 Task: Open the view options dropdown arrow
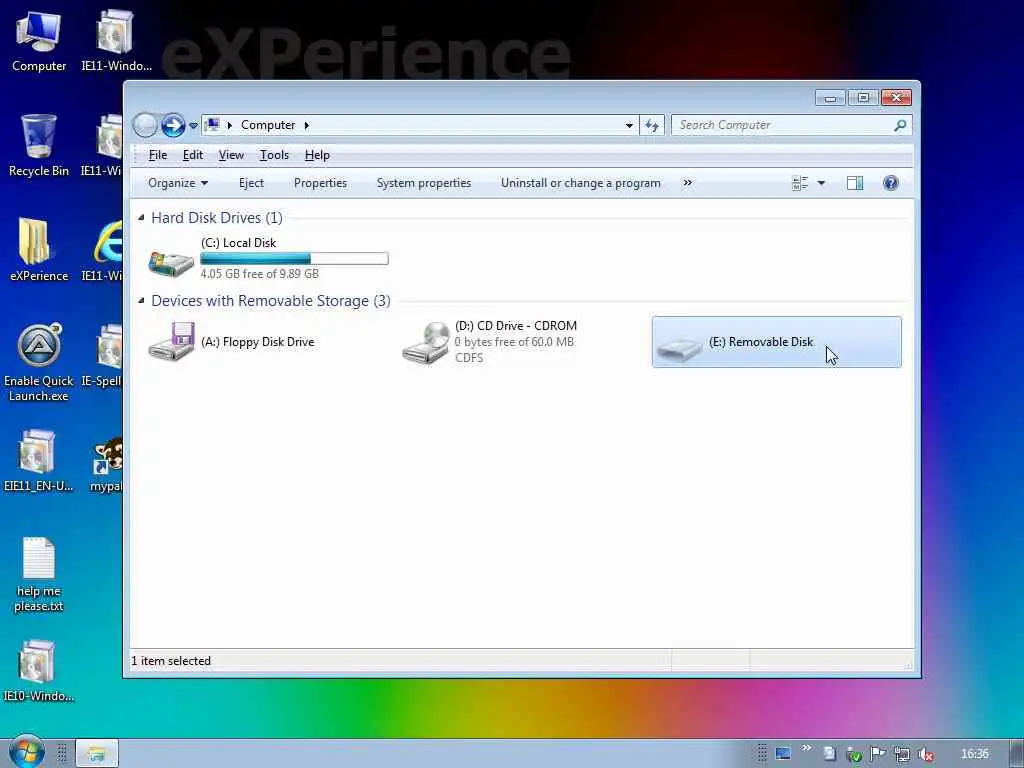pos(821,183)
